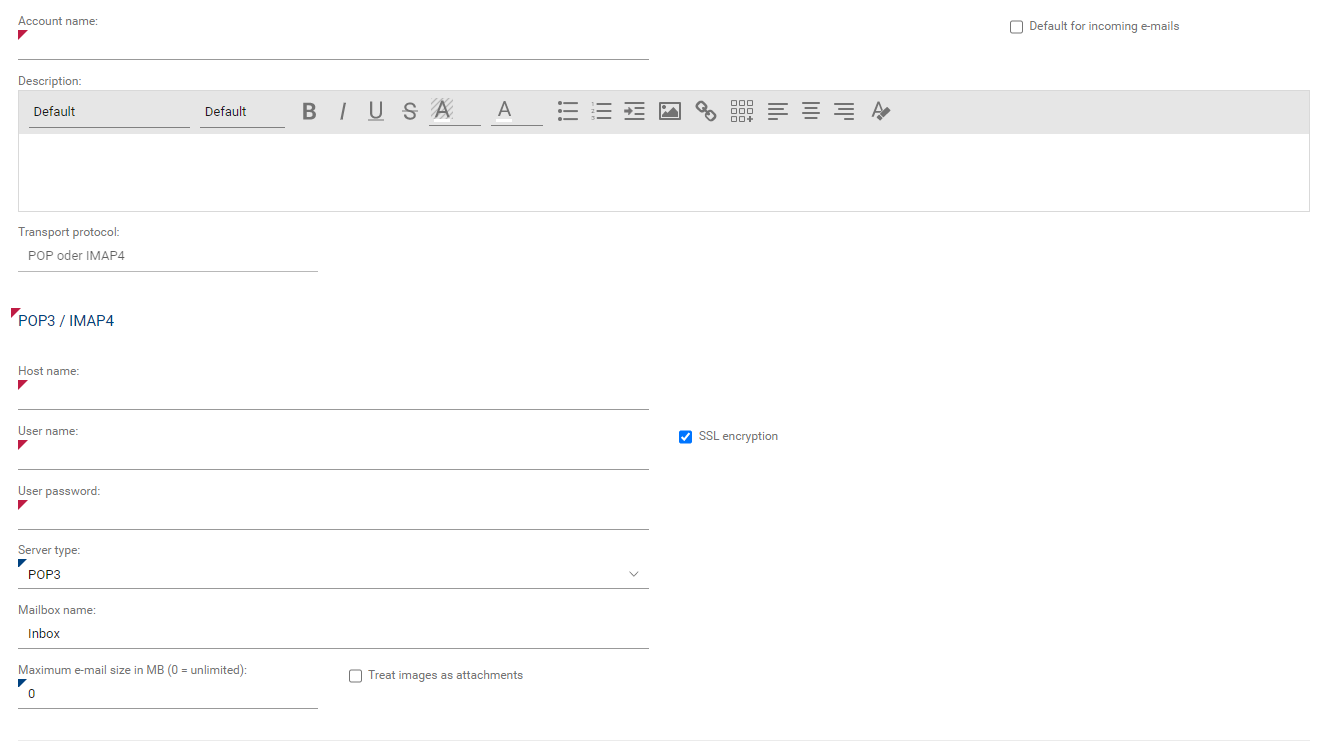Viewport: 1323px width, 750px height.
Task: Open font family dropdown in toolbar
Action: (109, 112)
